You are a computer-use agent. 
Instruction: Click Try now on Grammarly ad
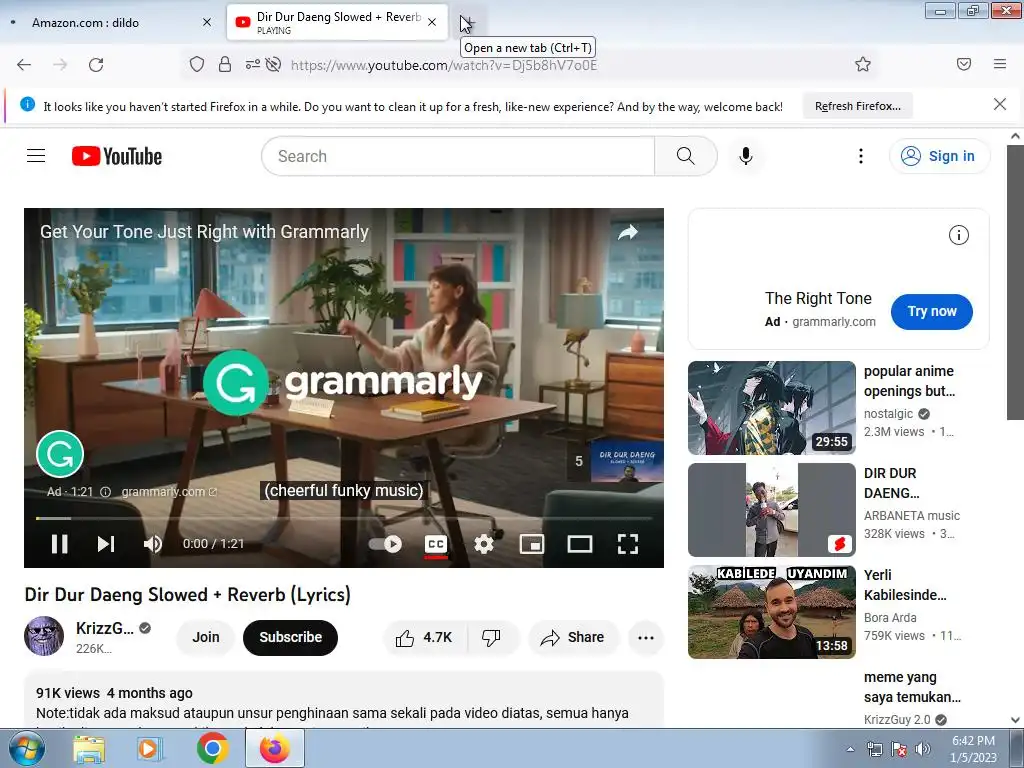pyautogui.click(x=932, y=312)
